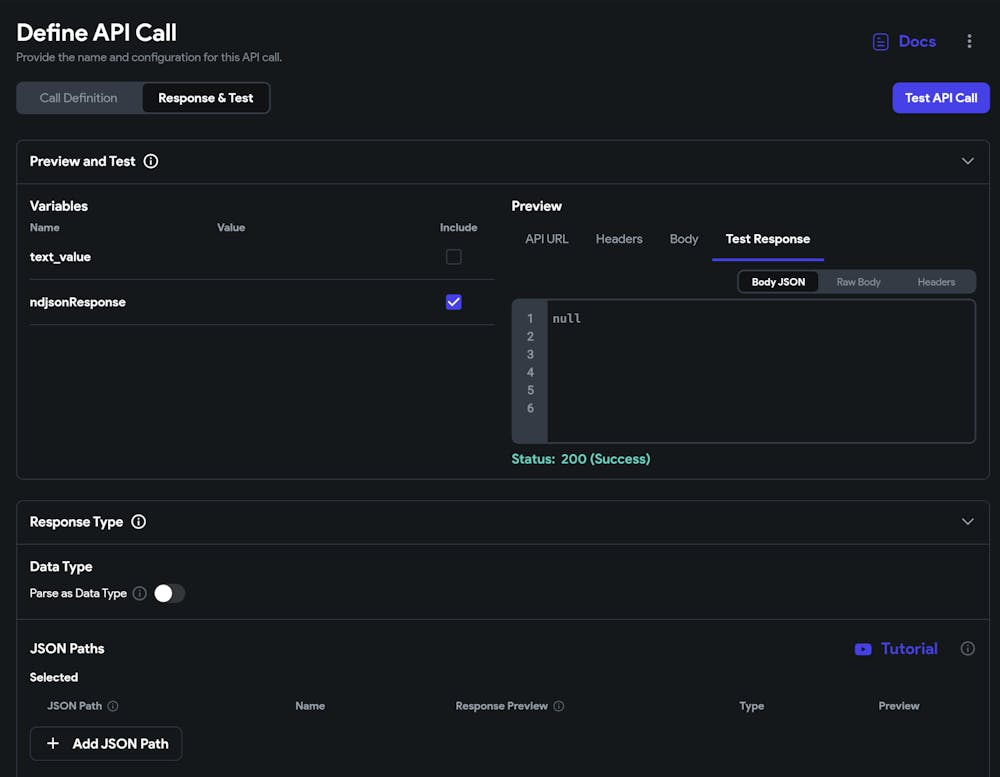Image resolution: width=1000 pixels, height=777 pixels.
Task: Enable the text_value Include checkbox
Action: point(453,257)
